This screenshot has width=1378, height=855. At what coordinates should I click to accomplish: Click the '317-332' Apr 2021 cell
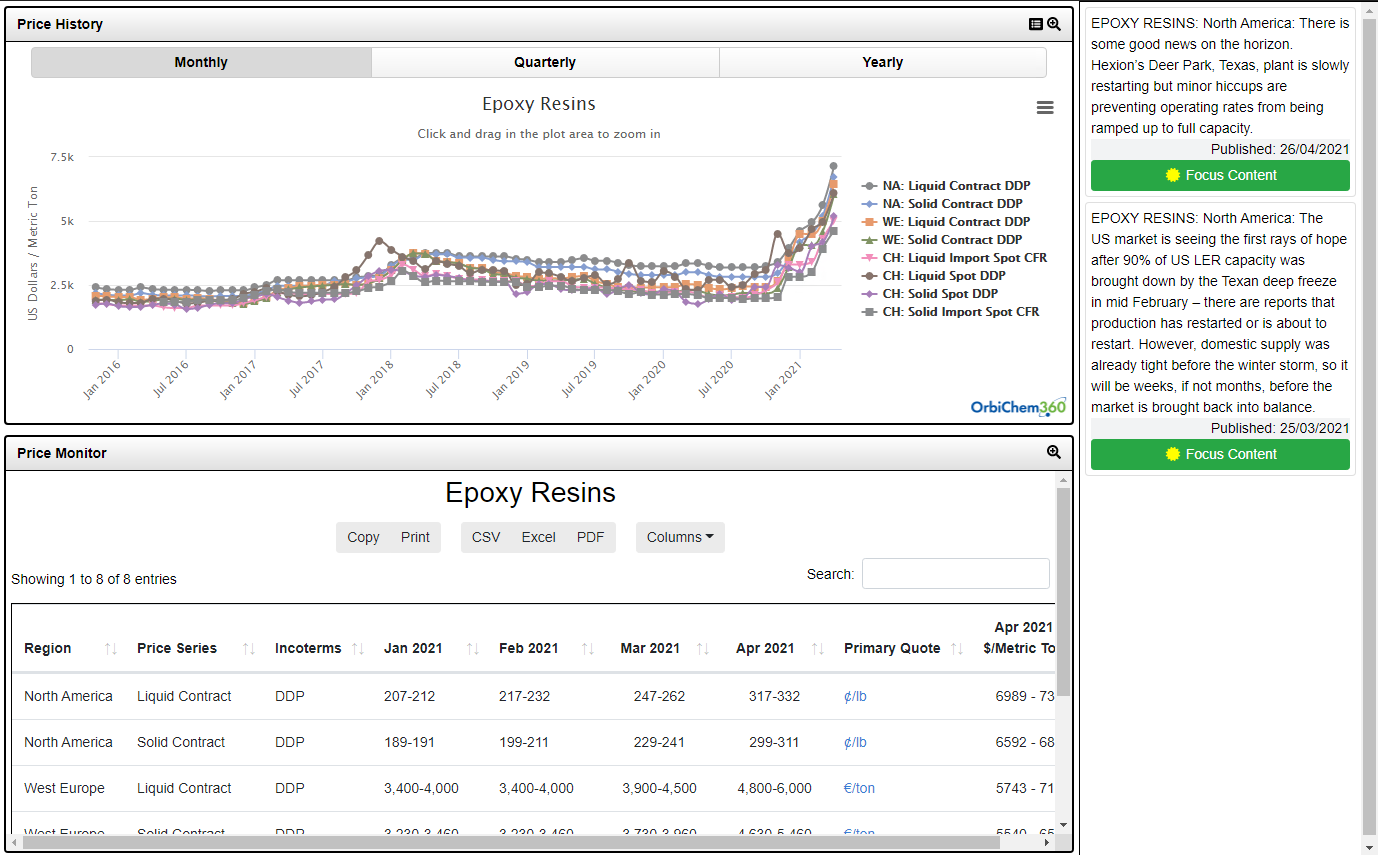[x=774, y=696]
